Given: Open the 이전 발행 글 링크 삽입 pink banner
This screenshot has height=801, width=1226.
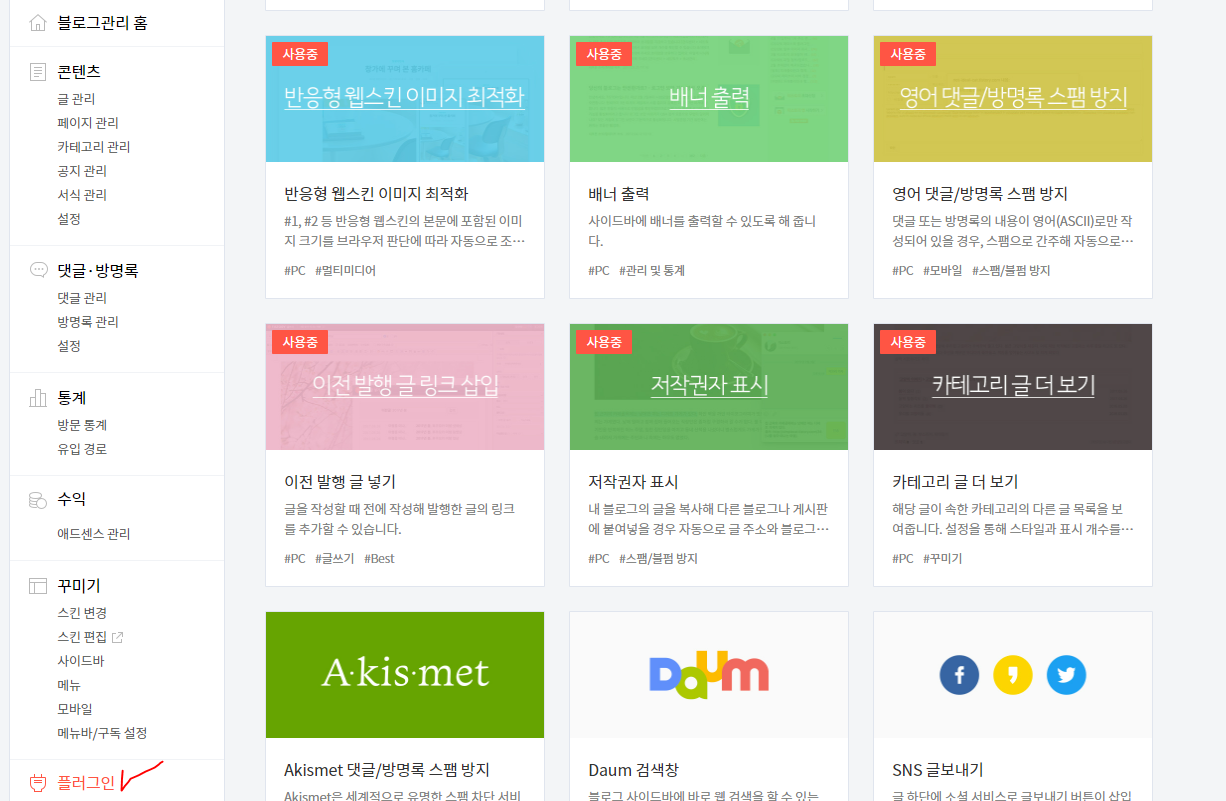Looking at the screenshot, I should [x=405, y=387].
